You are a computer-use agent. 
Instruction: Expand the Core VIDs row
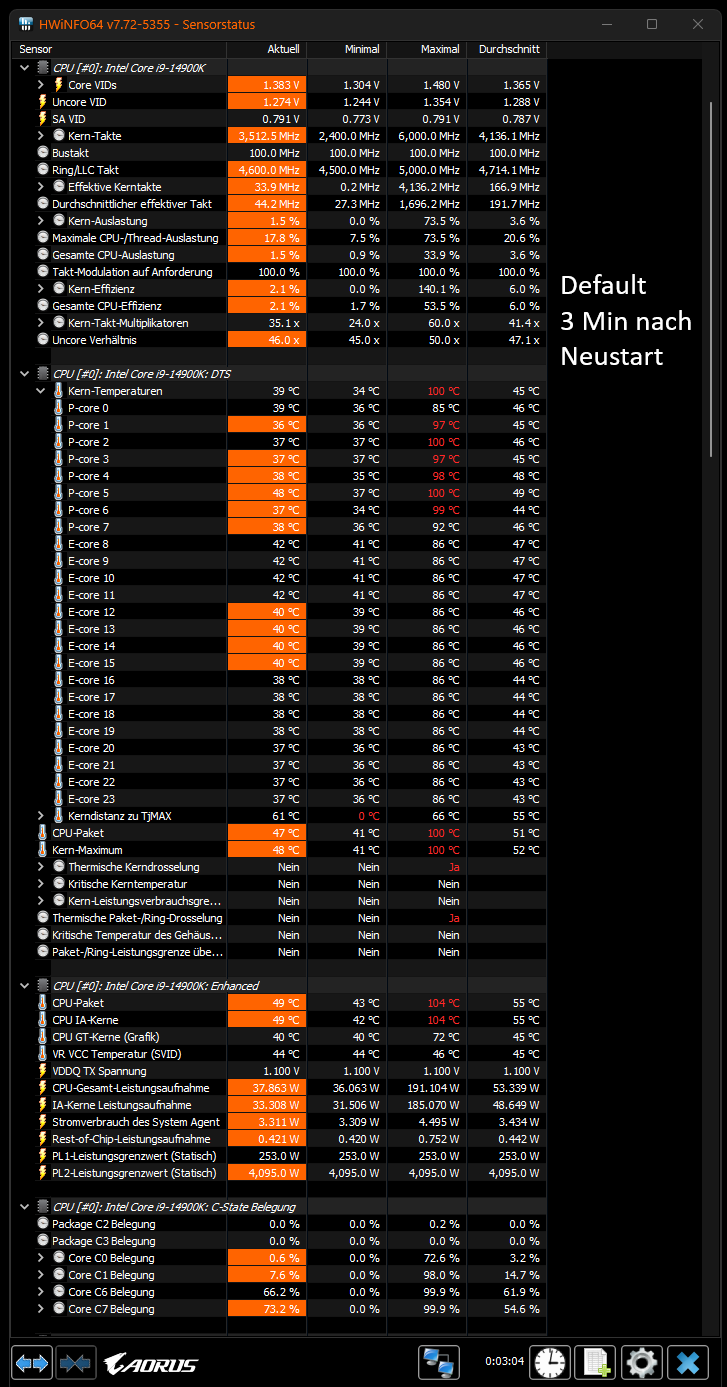(41, 85)
